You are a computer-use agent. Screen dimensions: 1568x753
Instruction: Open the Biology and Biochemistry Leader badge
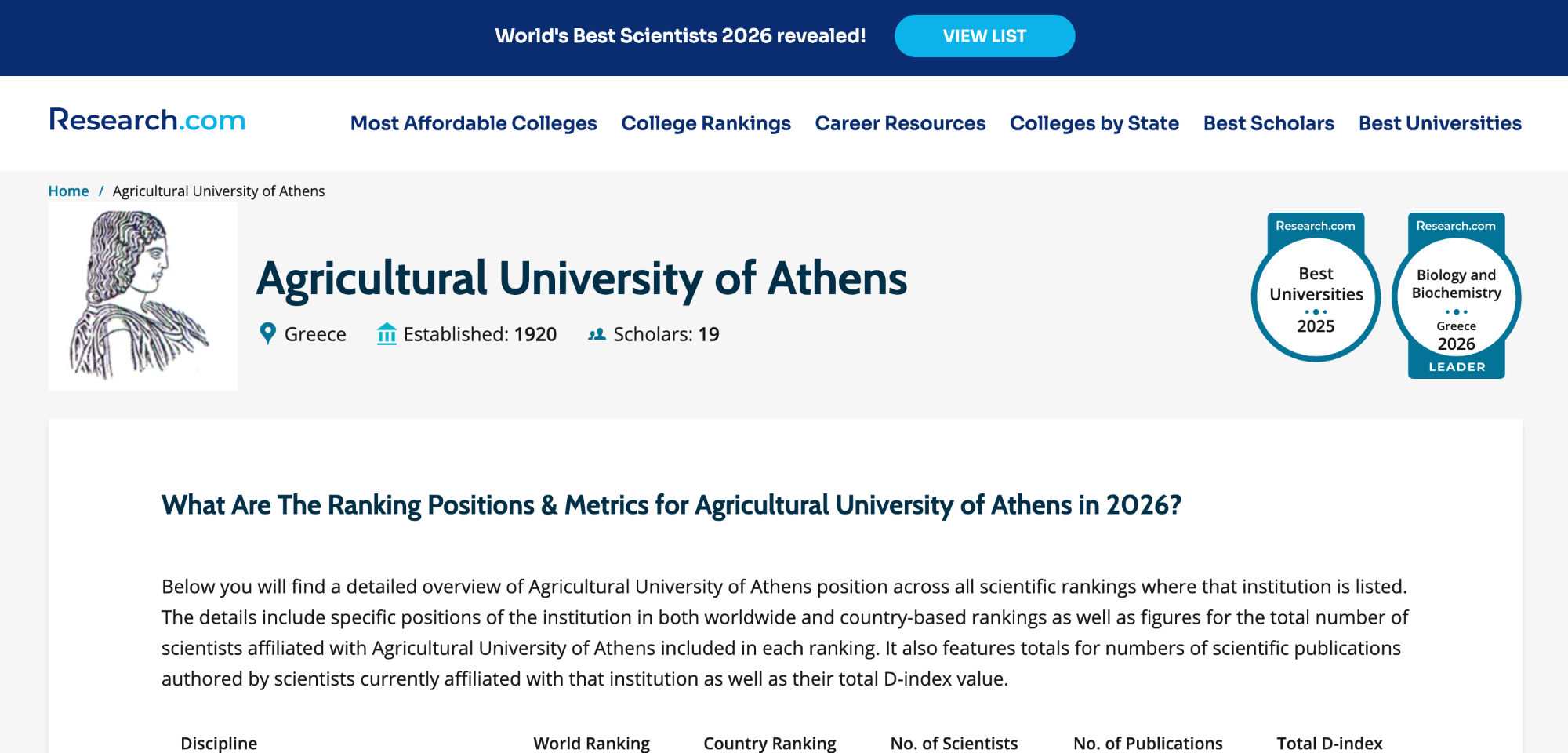[1456, 296]
